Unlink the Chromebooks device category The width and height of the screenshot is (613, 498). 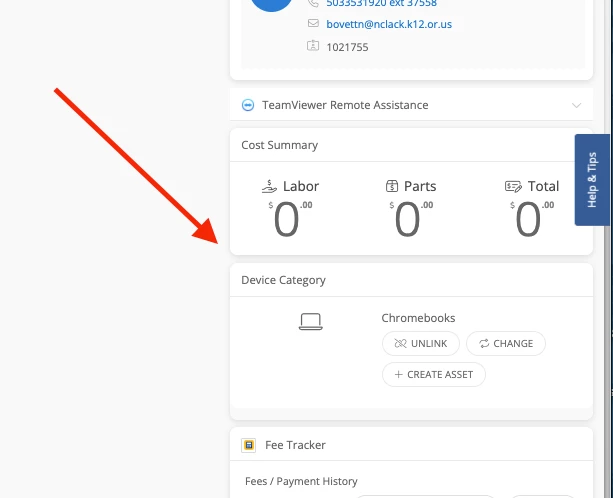click(x=421, y=344)
